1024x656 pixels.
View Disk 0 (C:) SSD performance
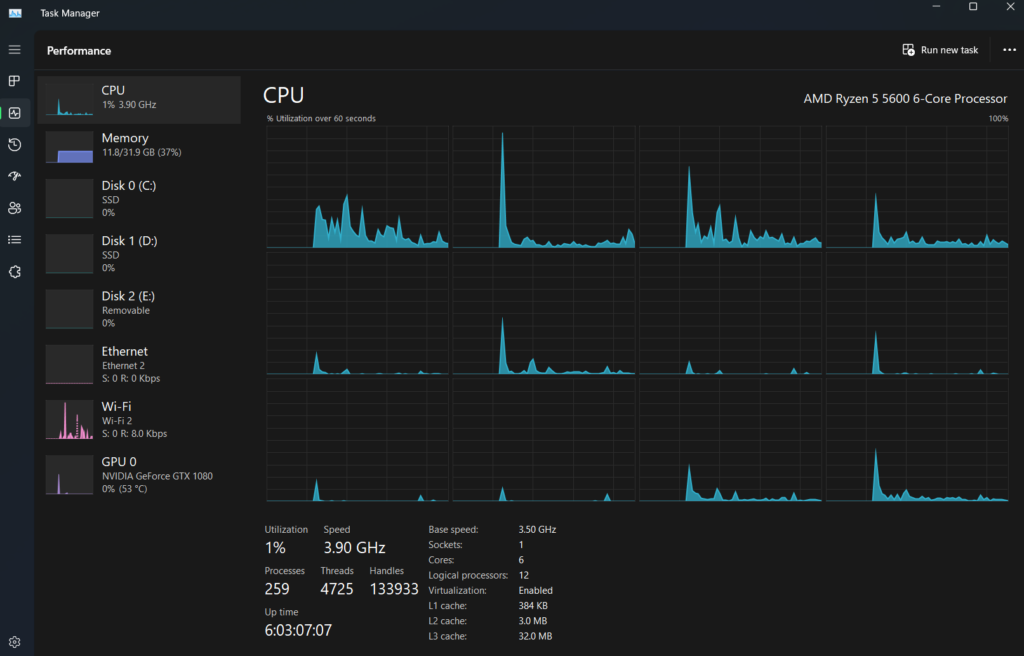click(x=139, y=199)
